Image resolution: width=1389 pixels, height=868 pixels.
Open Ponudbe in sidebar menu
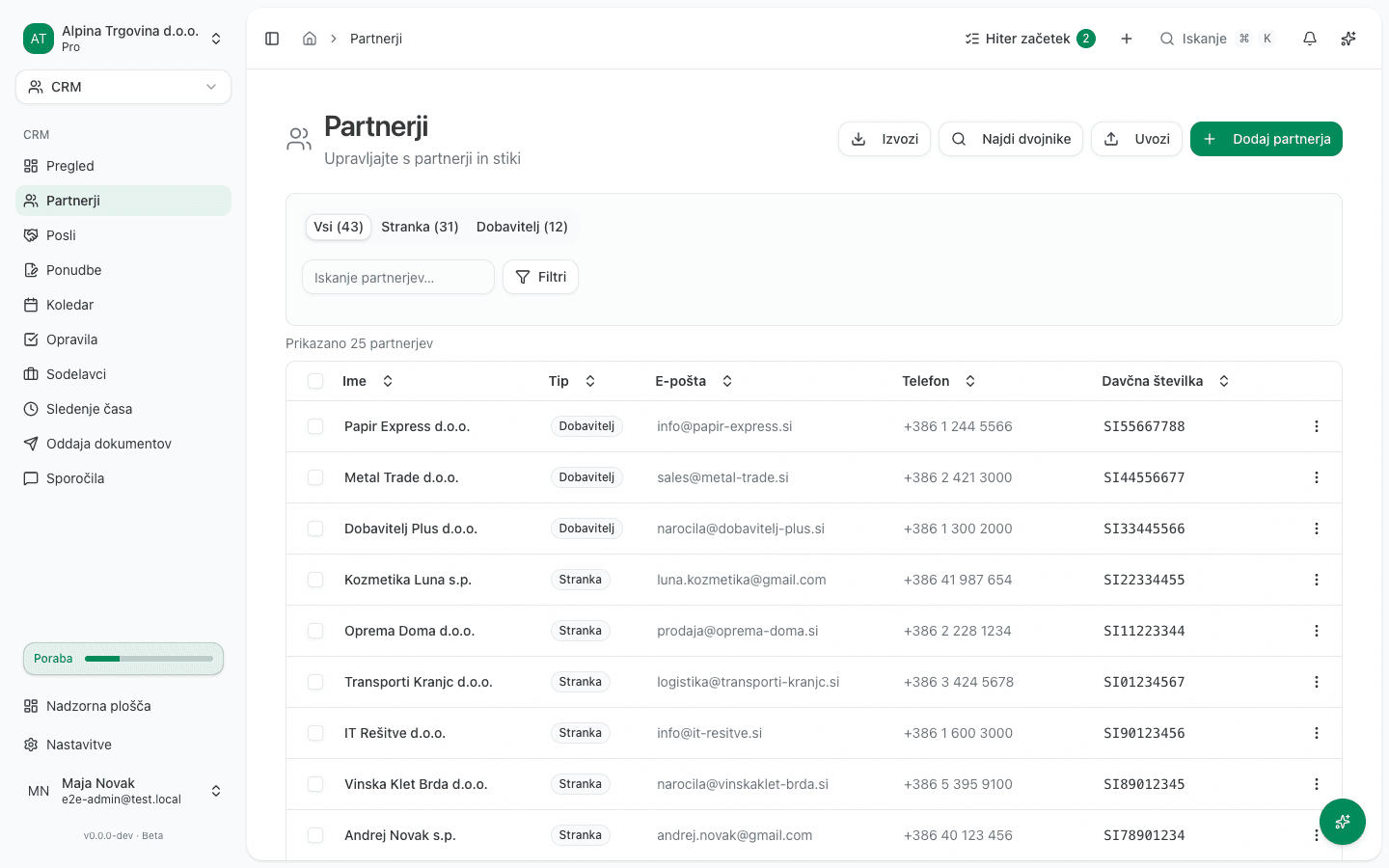123,270
